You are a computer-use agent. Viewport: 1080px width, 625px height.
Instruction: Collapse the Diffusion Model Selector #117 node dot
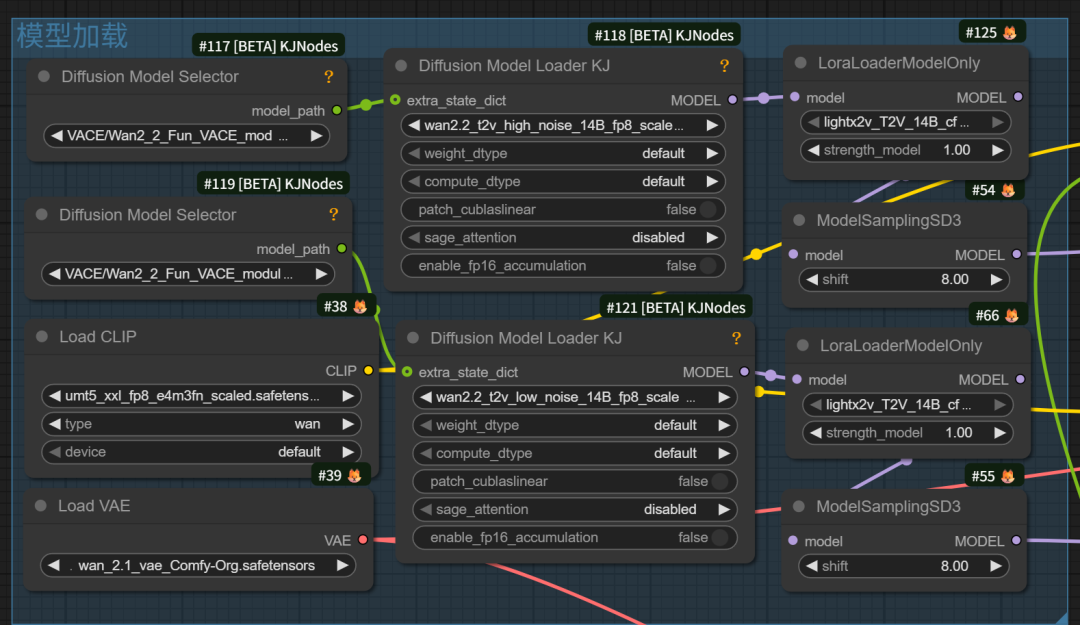pyautogui.click(x=44, y=76)
